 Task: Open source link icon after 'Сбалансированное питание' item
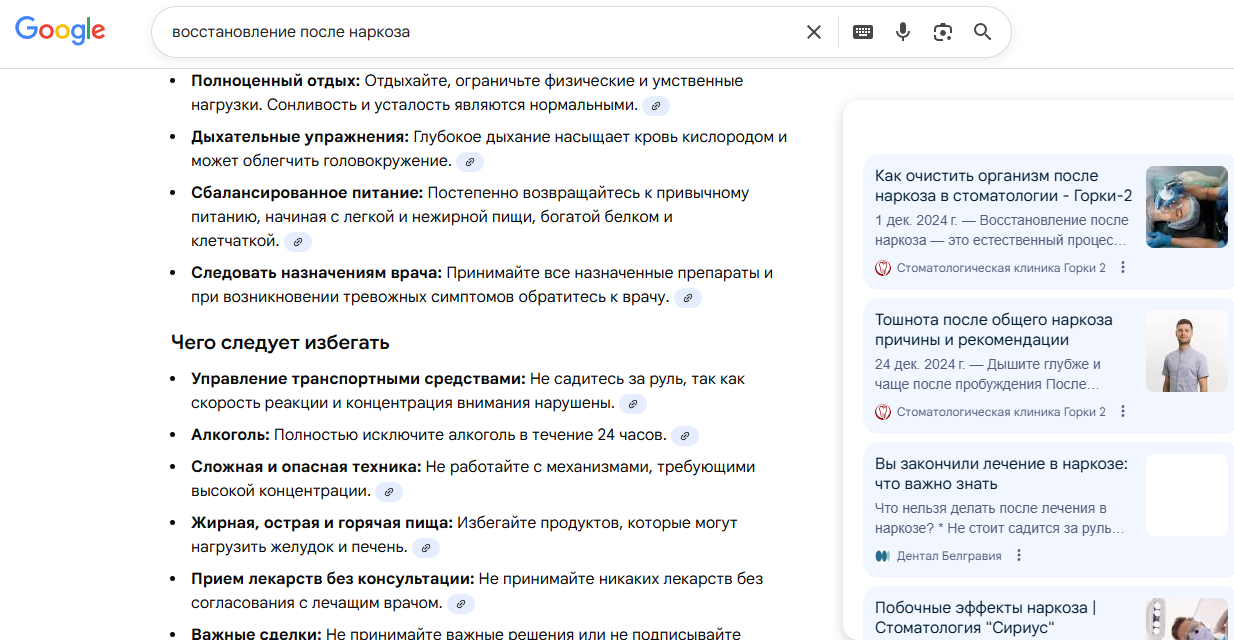point(298,241)
